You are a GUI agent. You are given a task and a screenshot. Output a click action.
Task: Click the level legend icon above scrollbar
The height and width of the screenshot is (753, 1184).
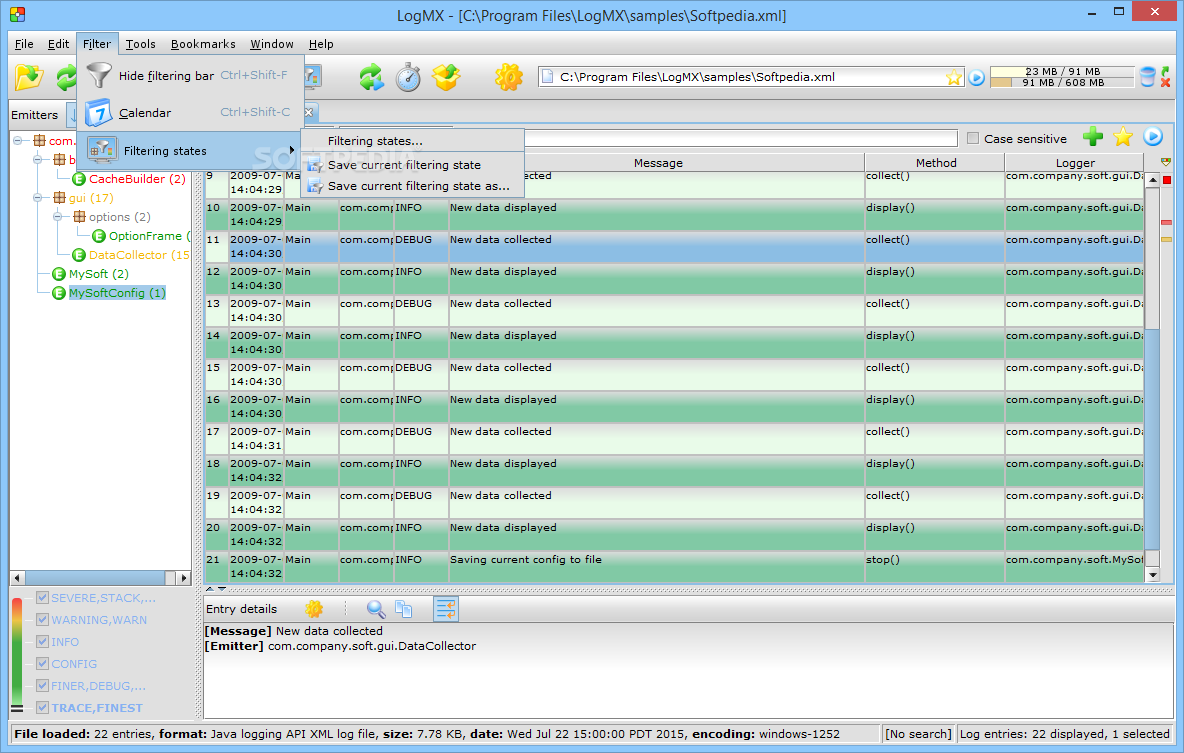pos(1166,162)
